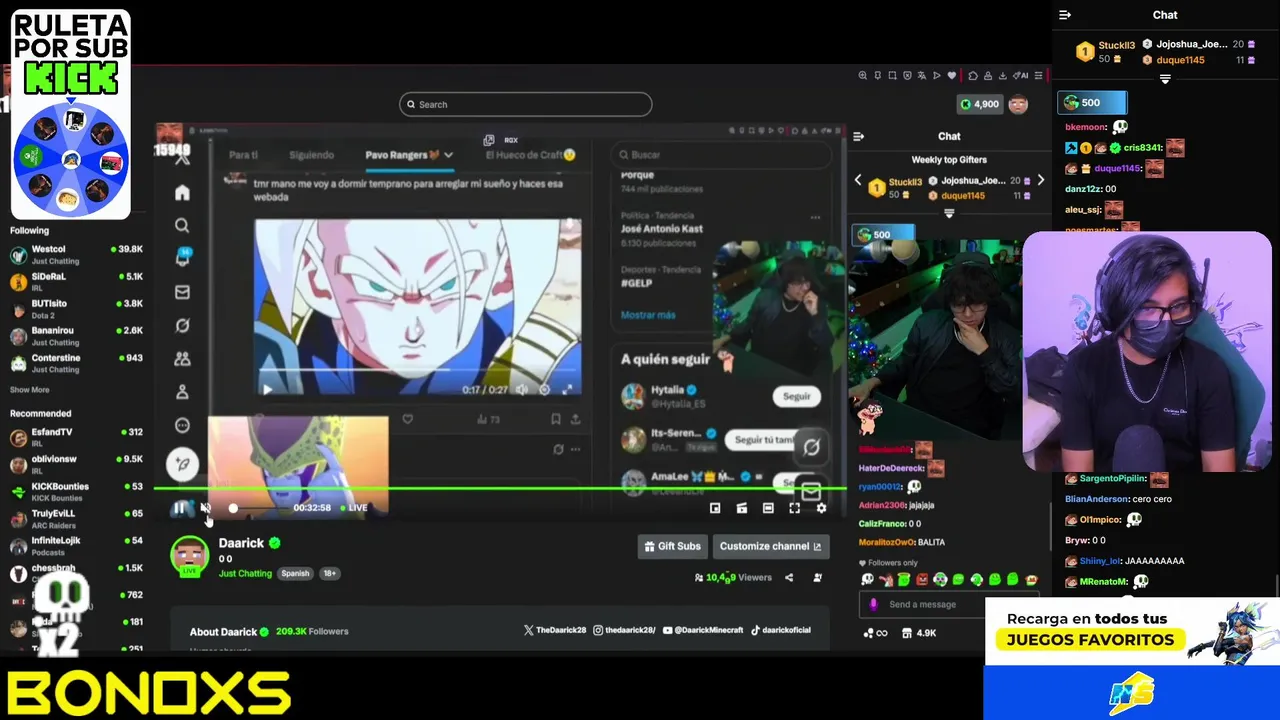Click the white compose post button

(x=182, y=463)
